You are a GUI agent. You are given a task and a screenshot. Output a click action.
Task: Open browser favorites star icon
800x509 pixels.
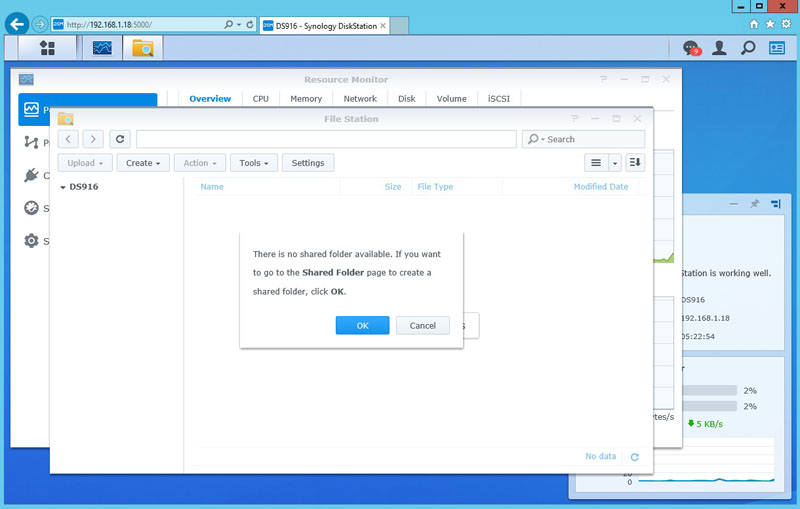770,24
